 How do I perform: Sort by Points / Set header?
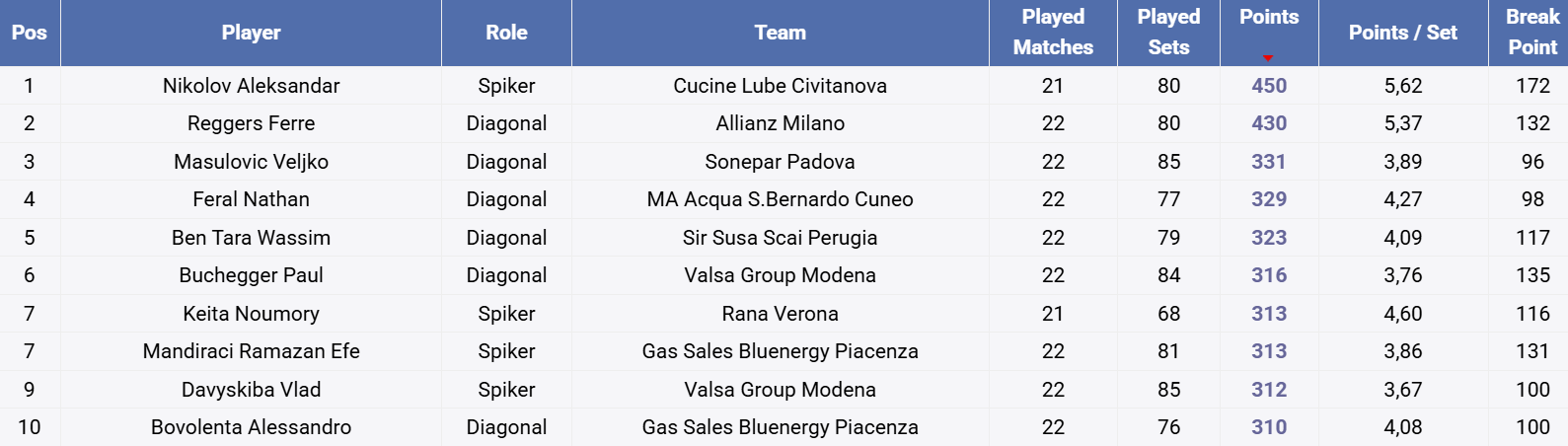click(1402, 33)
